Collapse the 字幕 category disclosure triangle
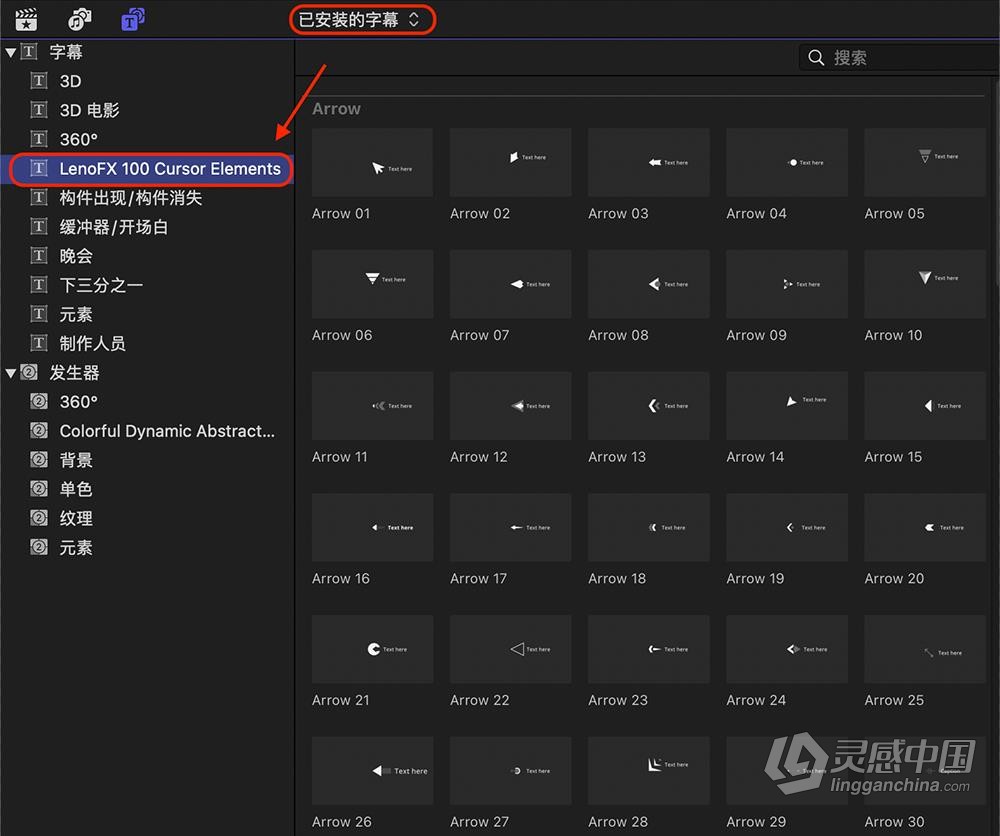The height and width of the screenshot is (836, 1000). click(10, 52)
